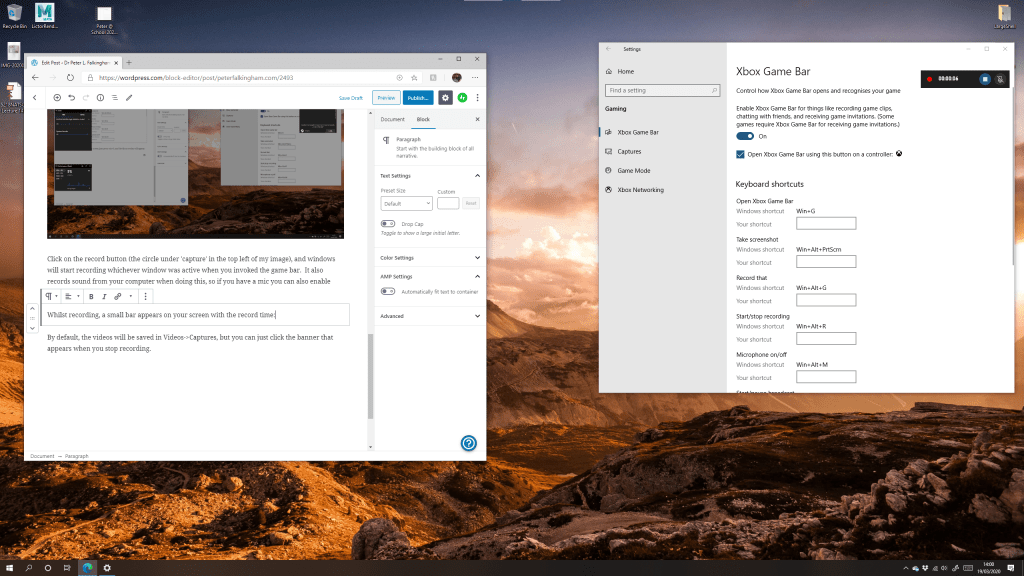Uncheck open Game Bar with controller button
Screen dimensions: 1024x576
740,154
